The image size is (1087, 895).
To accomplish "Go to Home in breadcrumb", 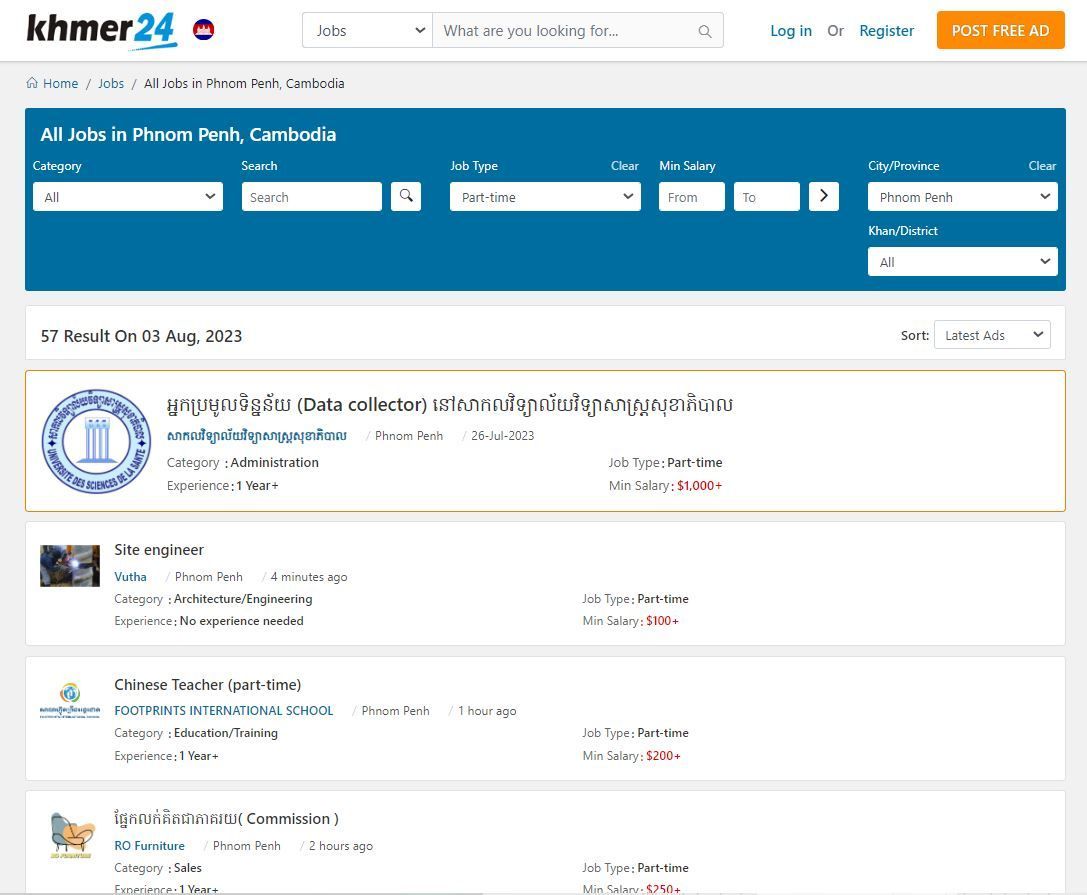I will tap(60, 84).
